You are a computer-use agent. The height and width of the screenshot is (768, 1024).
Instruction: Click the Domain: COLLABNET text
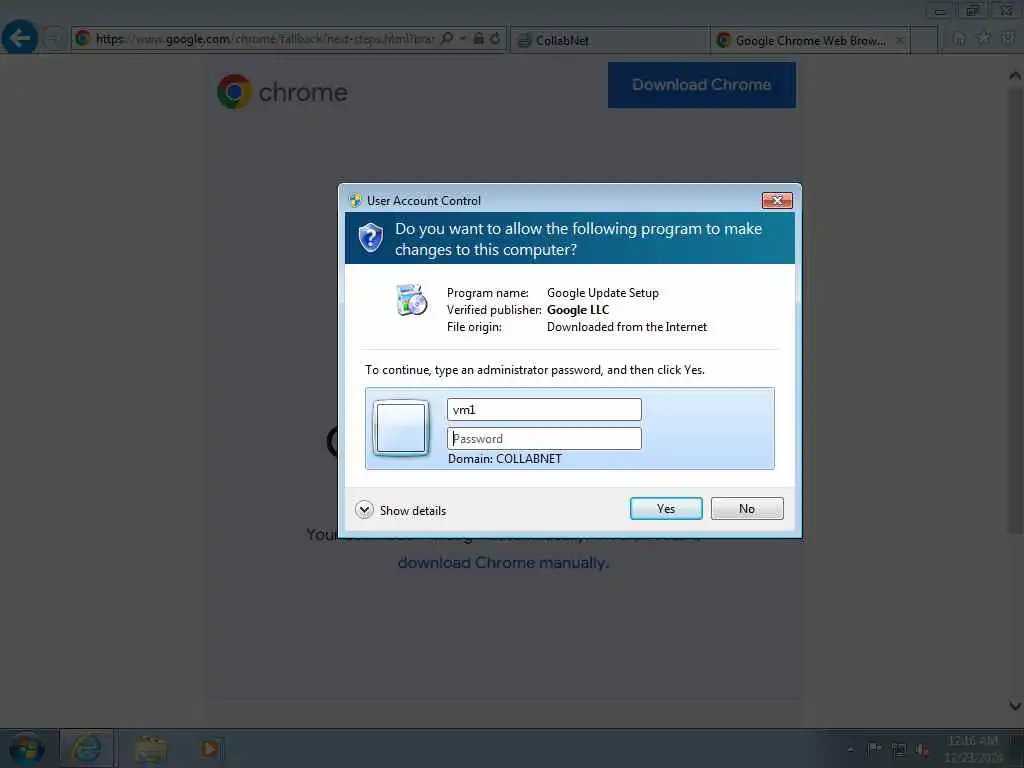(x=505, y=458)
